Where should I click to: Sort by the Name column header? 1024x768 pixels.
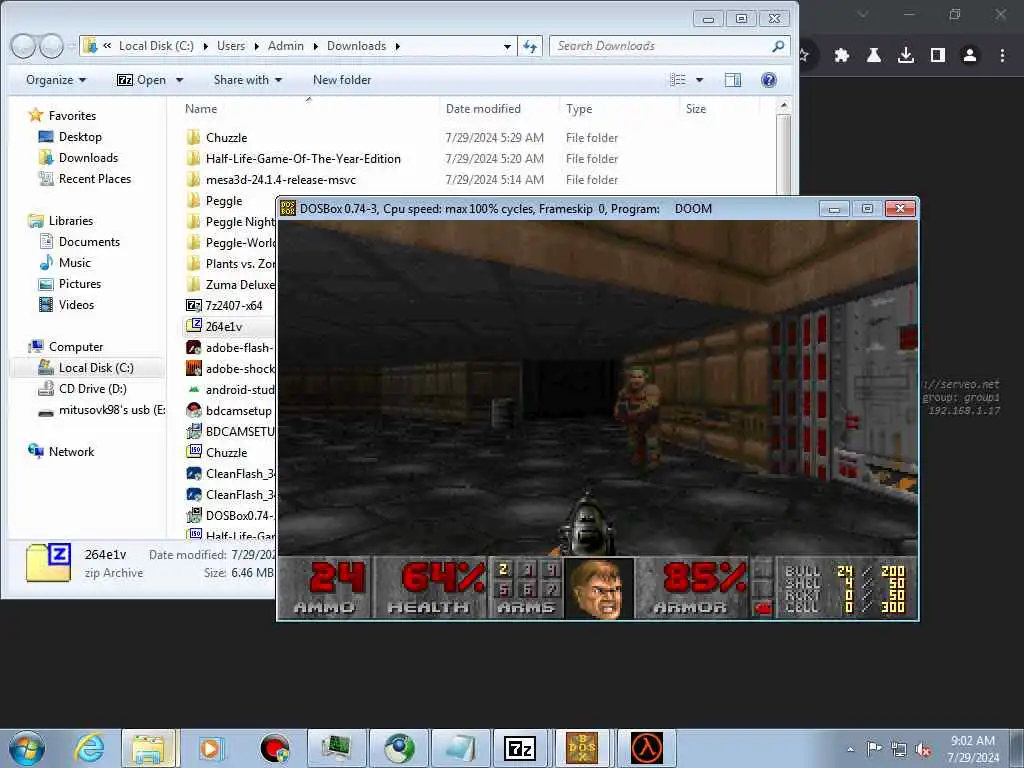click(x=308, y=109)
